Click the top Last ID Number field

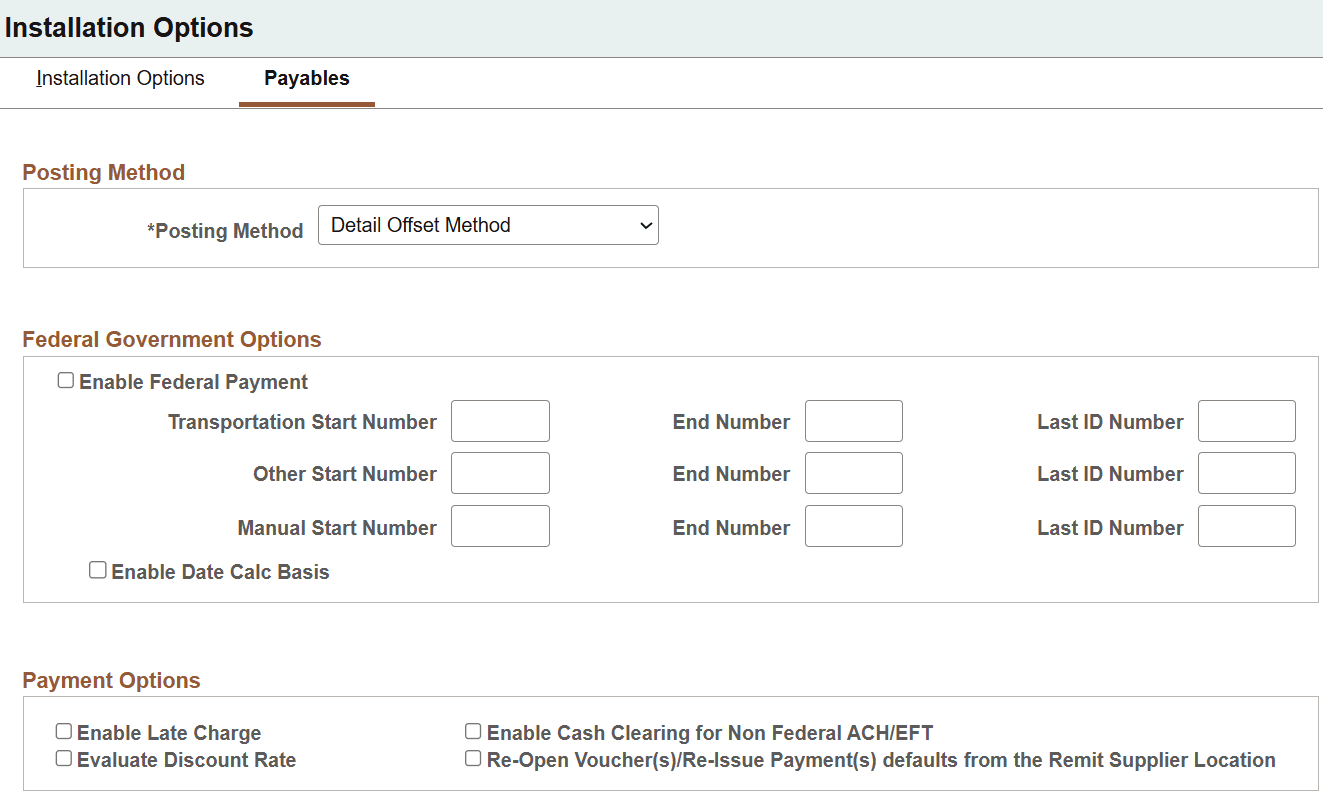click(x=1246, y=421)
